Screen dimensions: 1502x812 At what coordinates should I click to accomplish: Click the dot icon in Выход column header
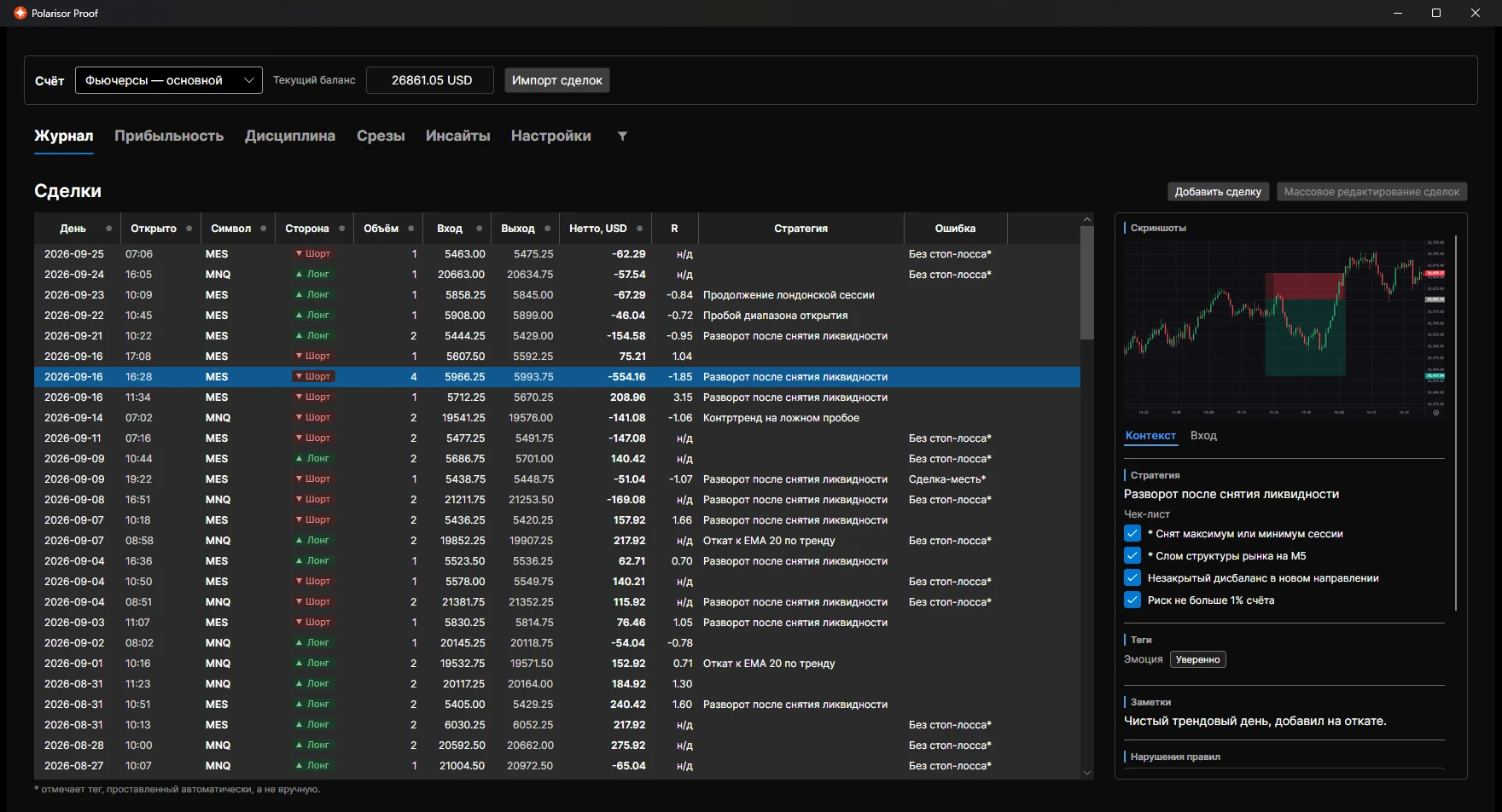547,229
